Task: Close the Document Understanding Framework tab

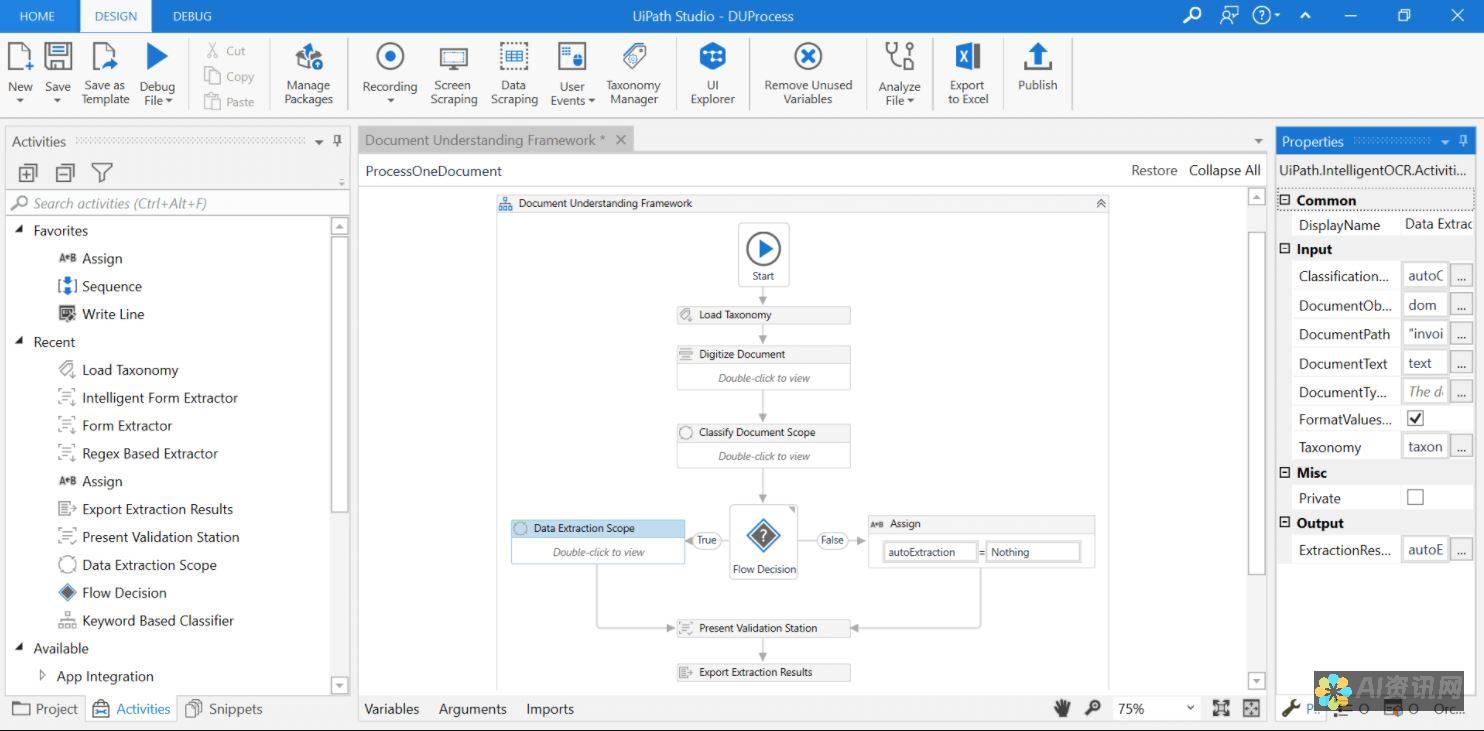Action: click(x=620, y=140)
